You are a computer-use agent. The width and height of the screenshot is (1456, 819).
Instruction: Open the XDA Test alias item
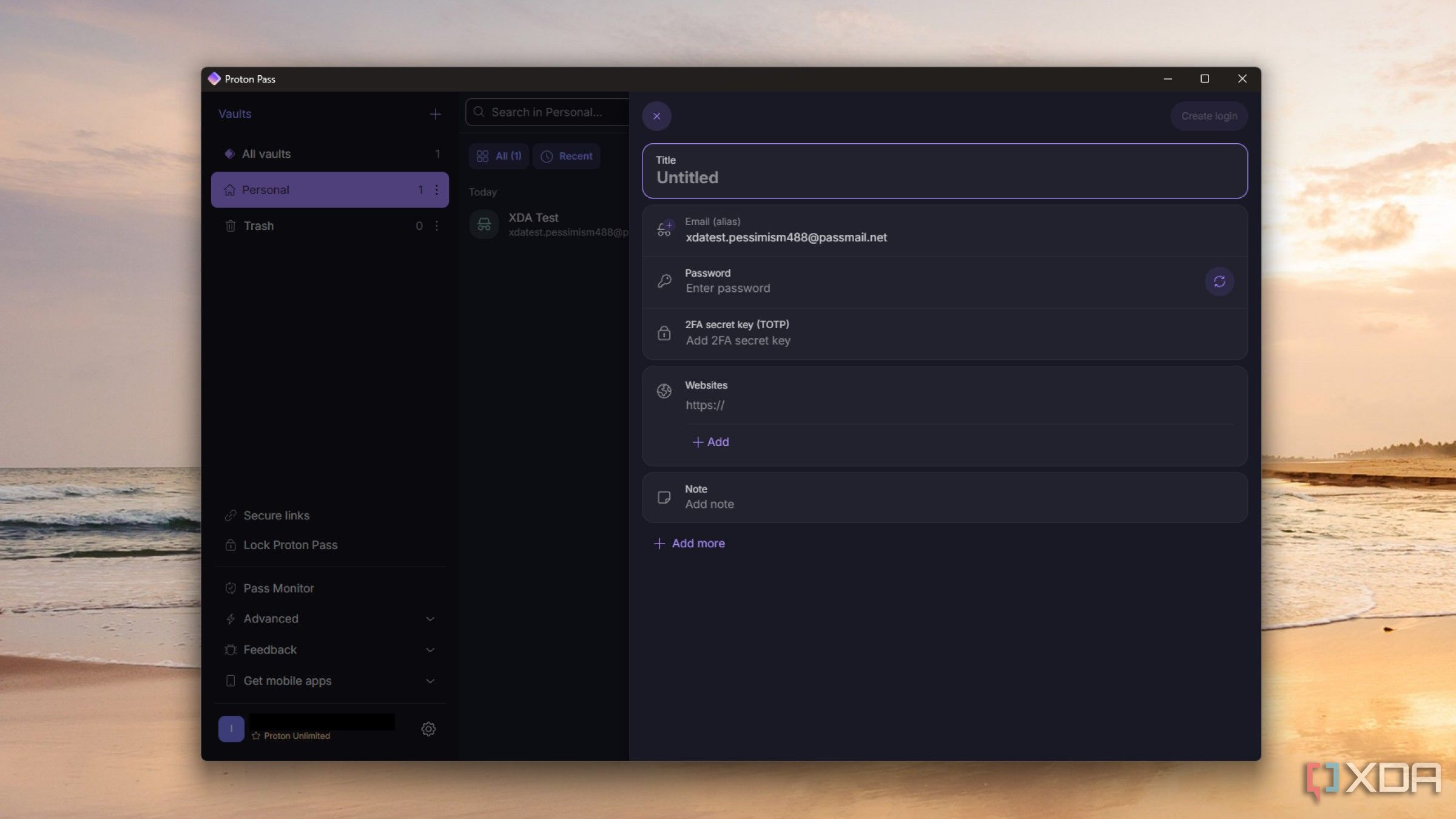[549, 224]
